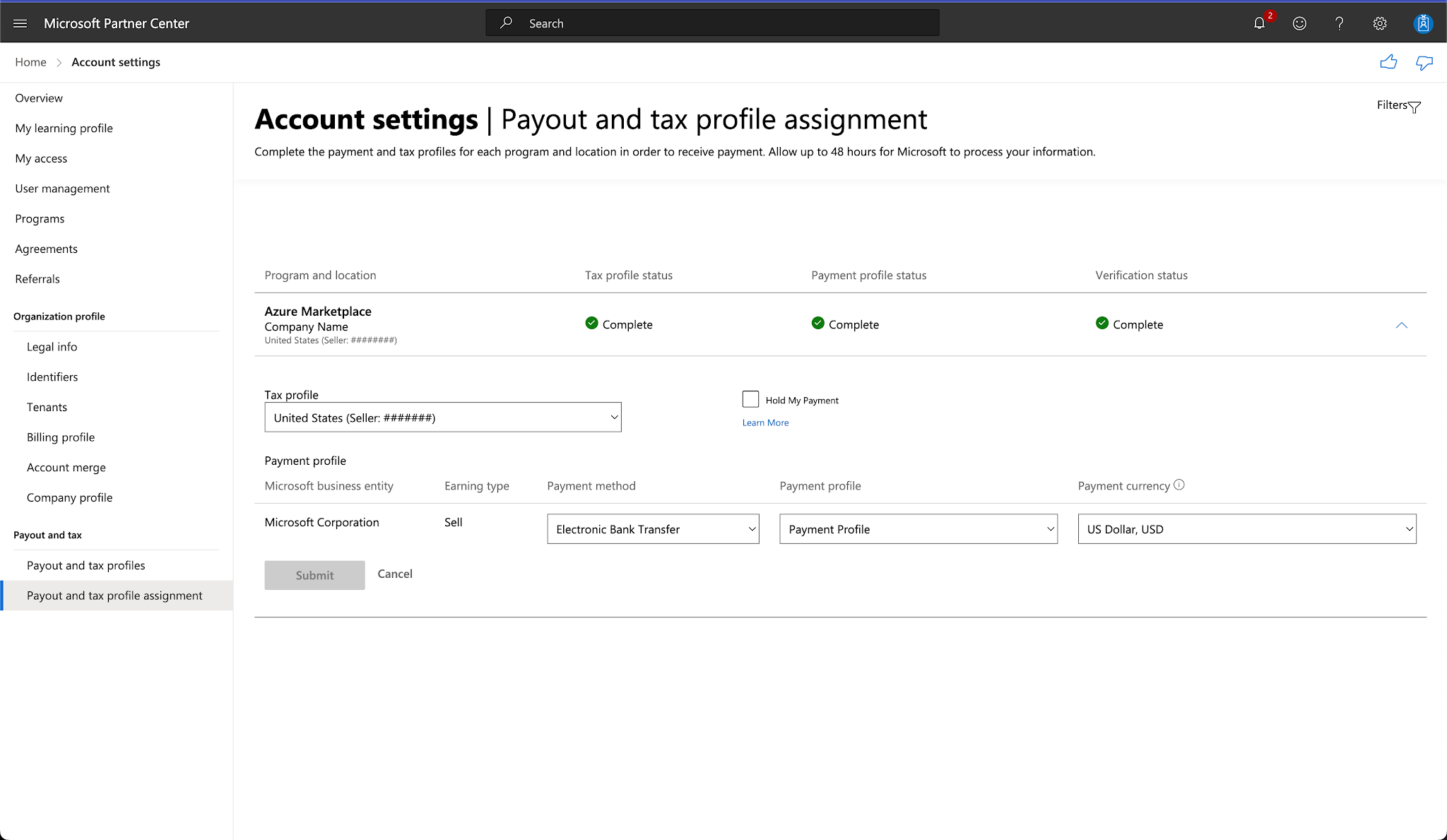Click the thumbs up icon

pos(1388,62)
